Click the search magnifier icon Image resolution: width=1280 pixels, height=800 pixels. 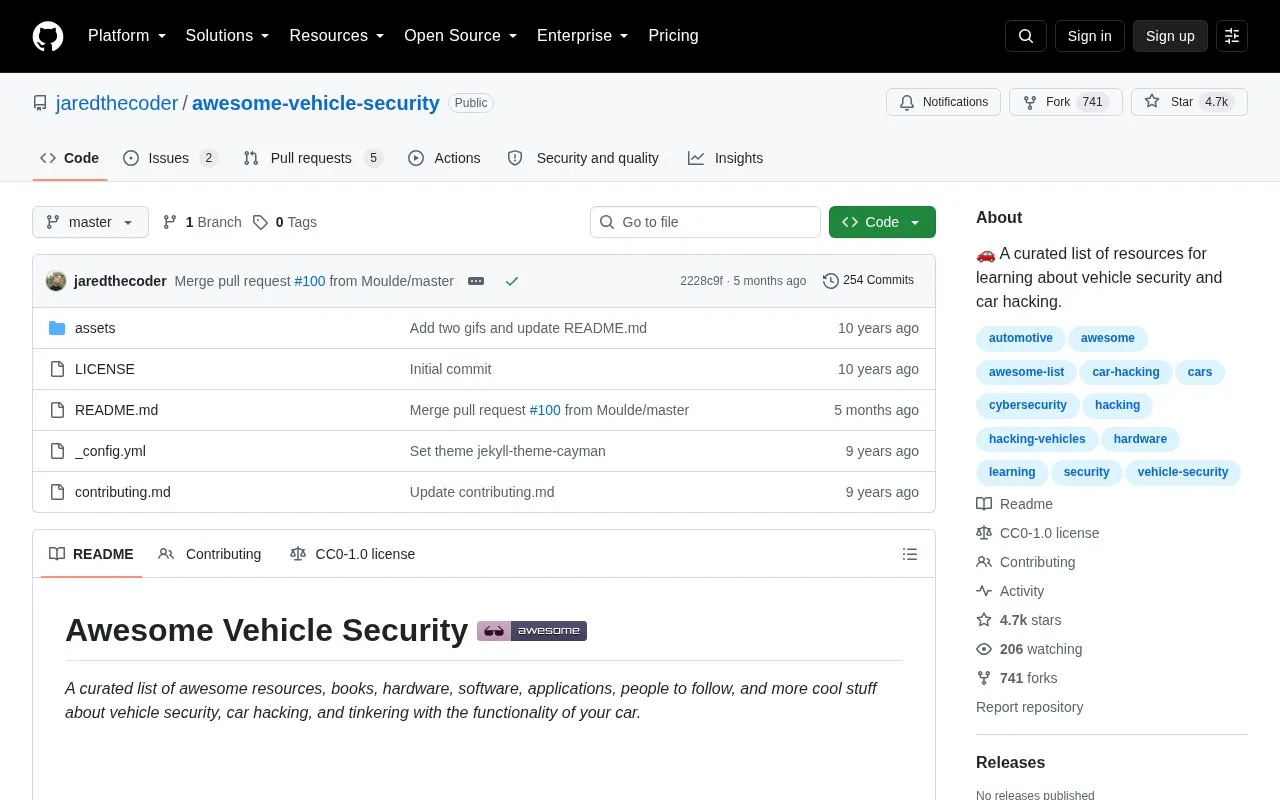[x=1026, y=36]
